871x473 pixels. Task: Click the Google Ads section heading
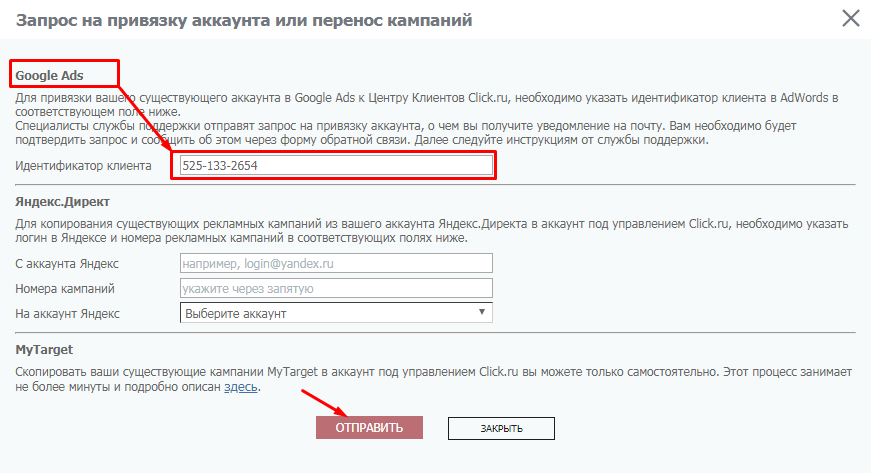click(49, 75)
